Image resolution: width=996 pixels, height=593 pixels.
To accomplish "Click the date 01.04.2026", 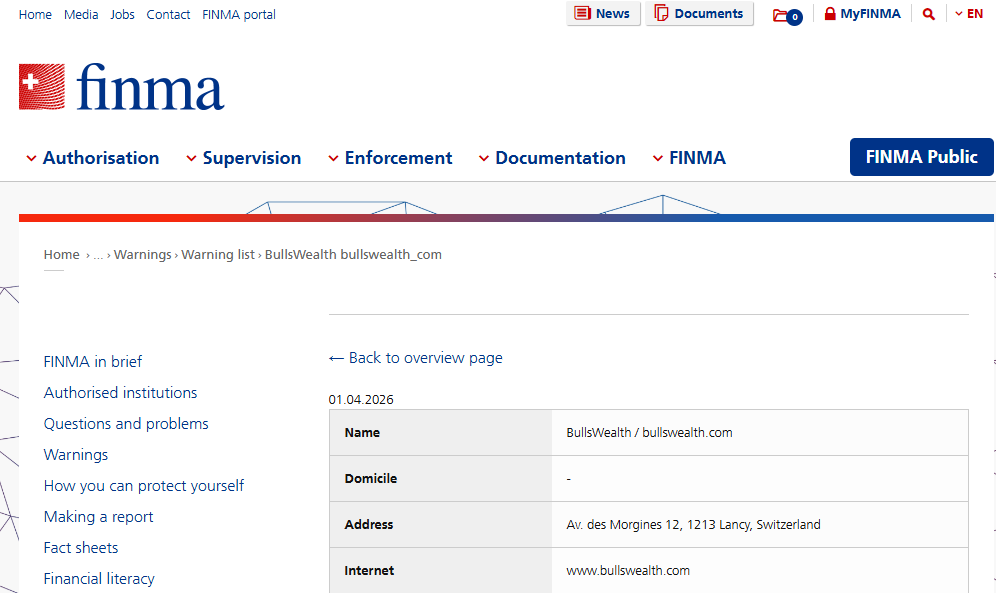I will tap(361, 400).
